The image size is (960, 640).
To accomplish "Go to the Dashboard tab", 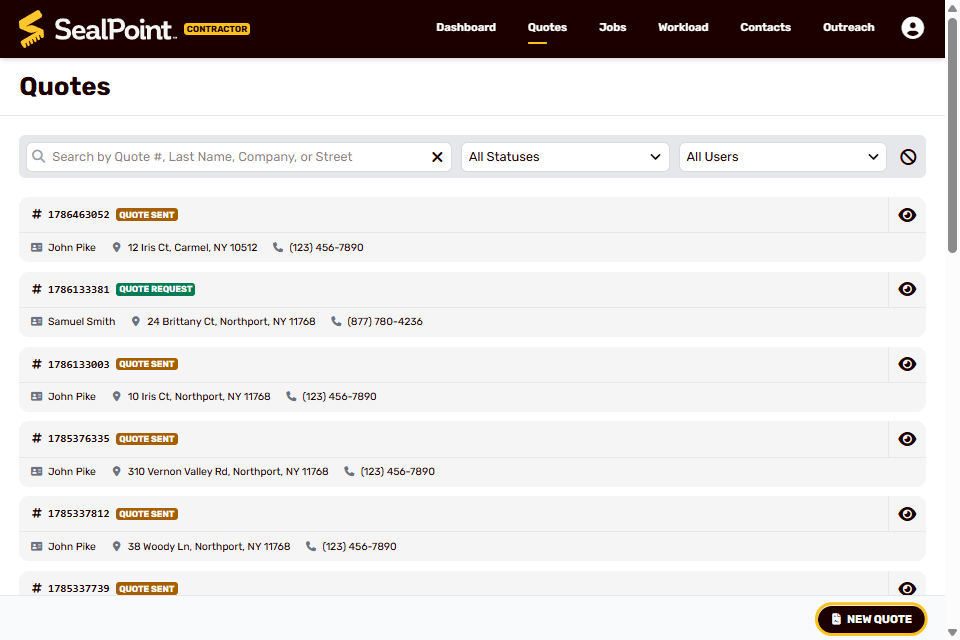I will [x=466, y=27].
